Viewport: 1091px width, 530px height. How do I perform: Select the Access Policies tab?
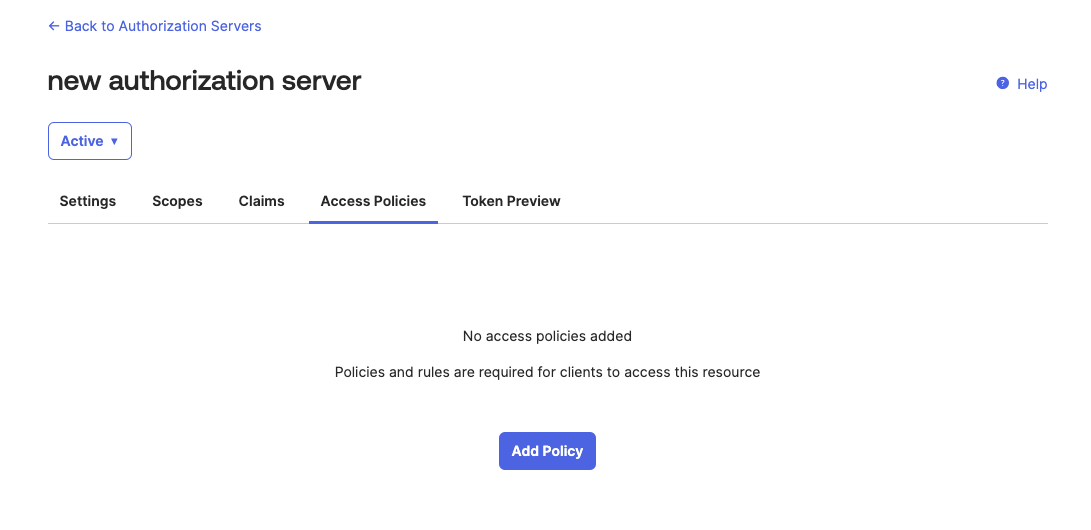point(373,201)
